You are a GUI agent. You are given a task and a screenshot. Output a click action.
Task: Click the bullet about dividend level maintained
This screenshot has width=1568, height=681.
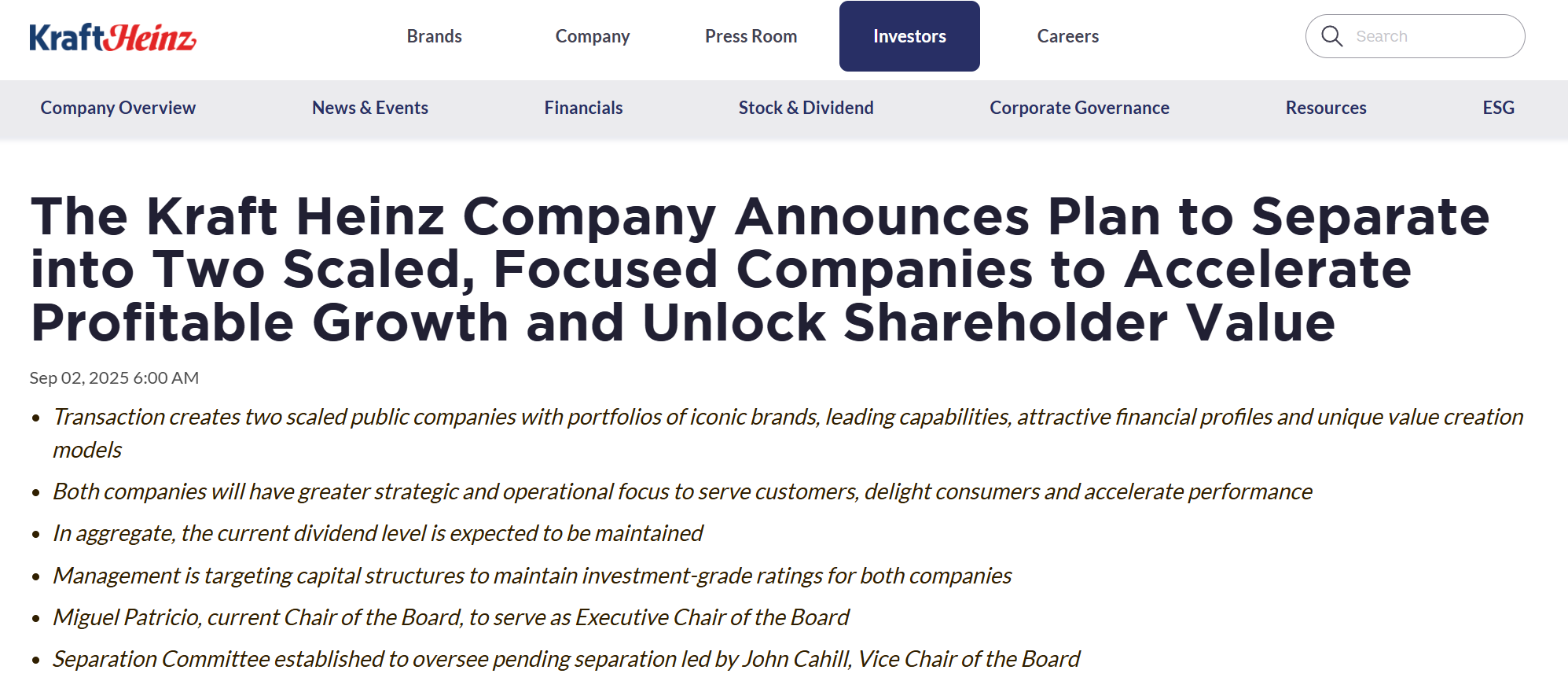coord(377,533)
